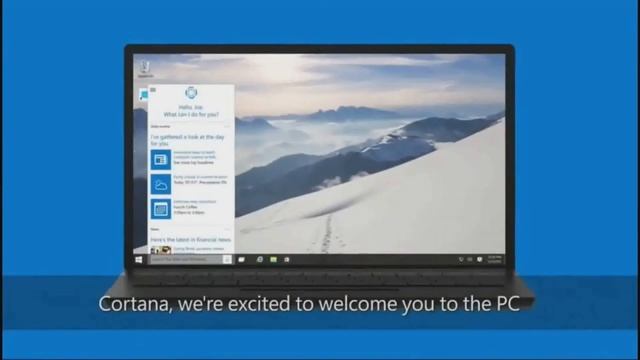Click 'Here's the latest in financial news' heading
This screenshot has width=640, height=360.
(x=191, y=240)
